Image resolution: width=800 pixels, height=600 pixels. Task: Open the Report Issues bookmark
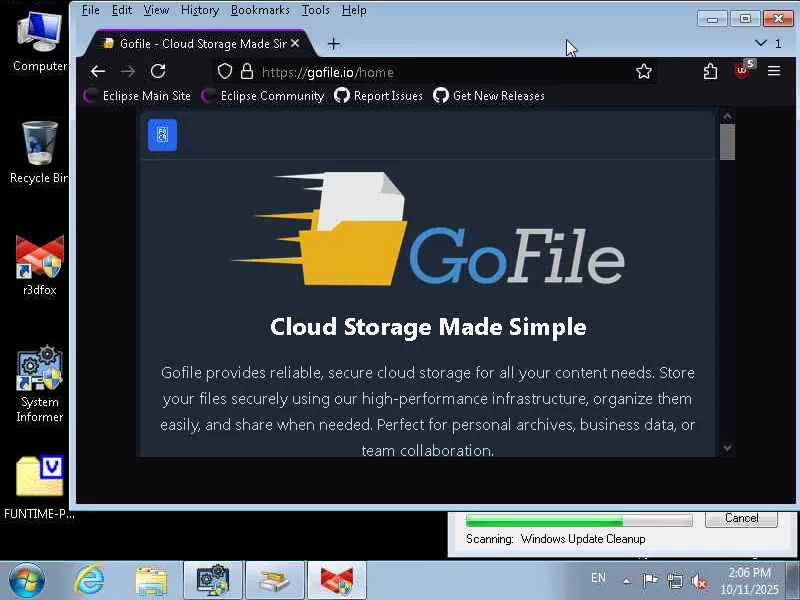[379, 96]
